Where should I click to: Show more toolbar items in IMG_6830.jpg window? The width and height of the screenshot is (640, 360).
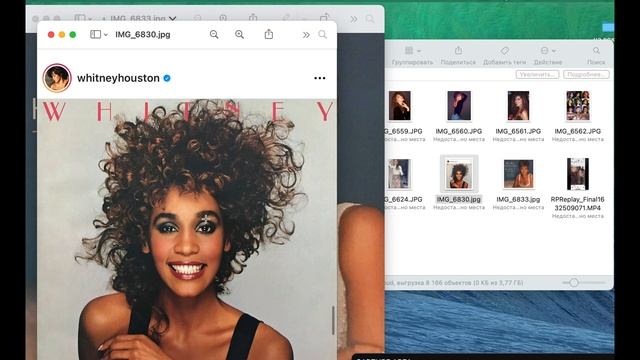coord(306,35)
